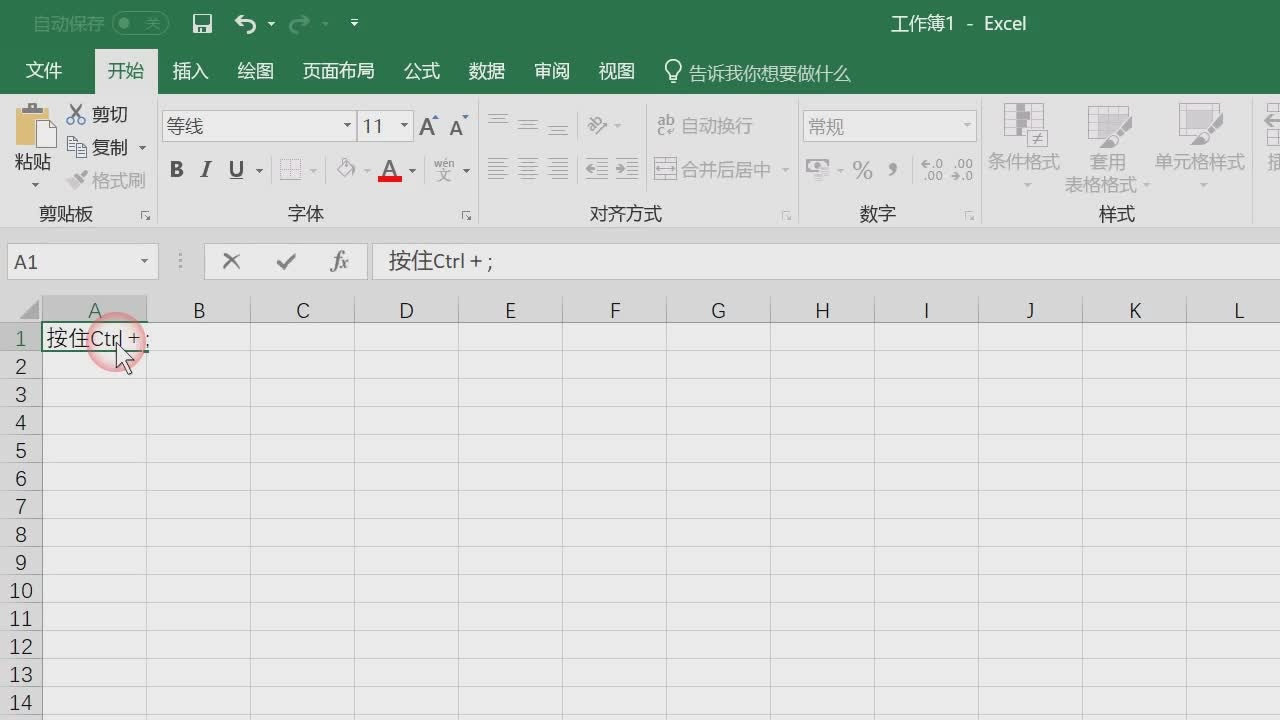Expand the 粘贴 paste options arrow
1280x720 pixels.
tap(34, 184)
